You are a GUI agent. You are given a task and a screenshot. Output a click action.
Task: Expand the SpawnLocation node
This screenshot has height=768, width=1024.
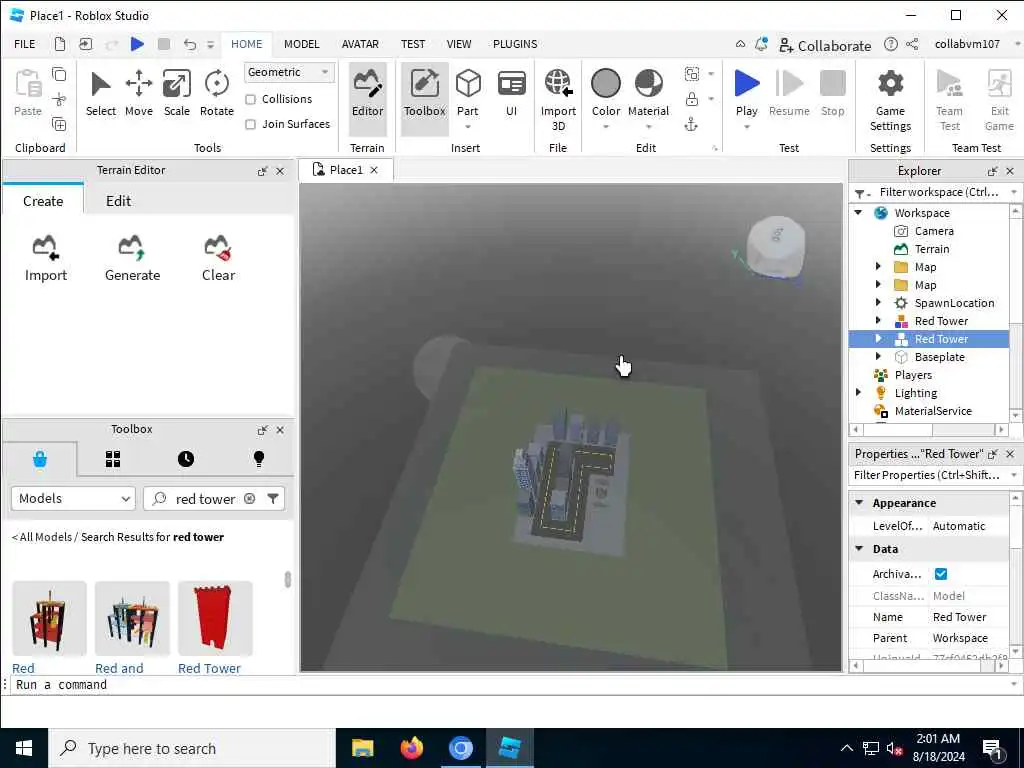click(x=878, y=302)
